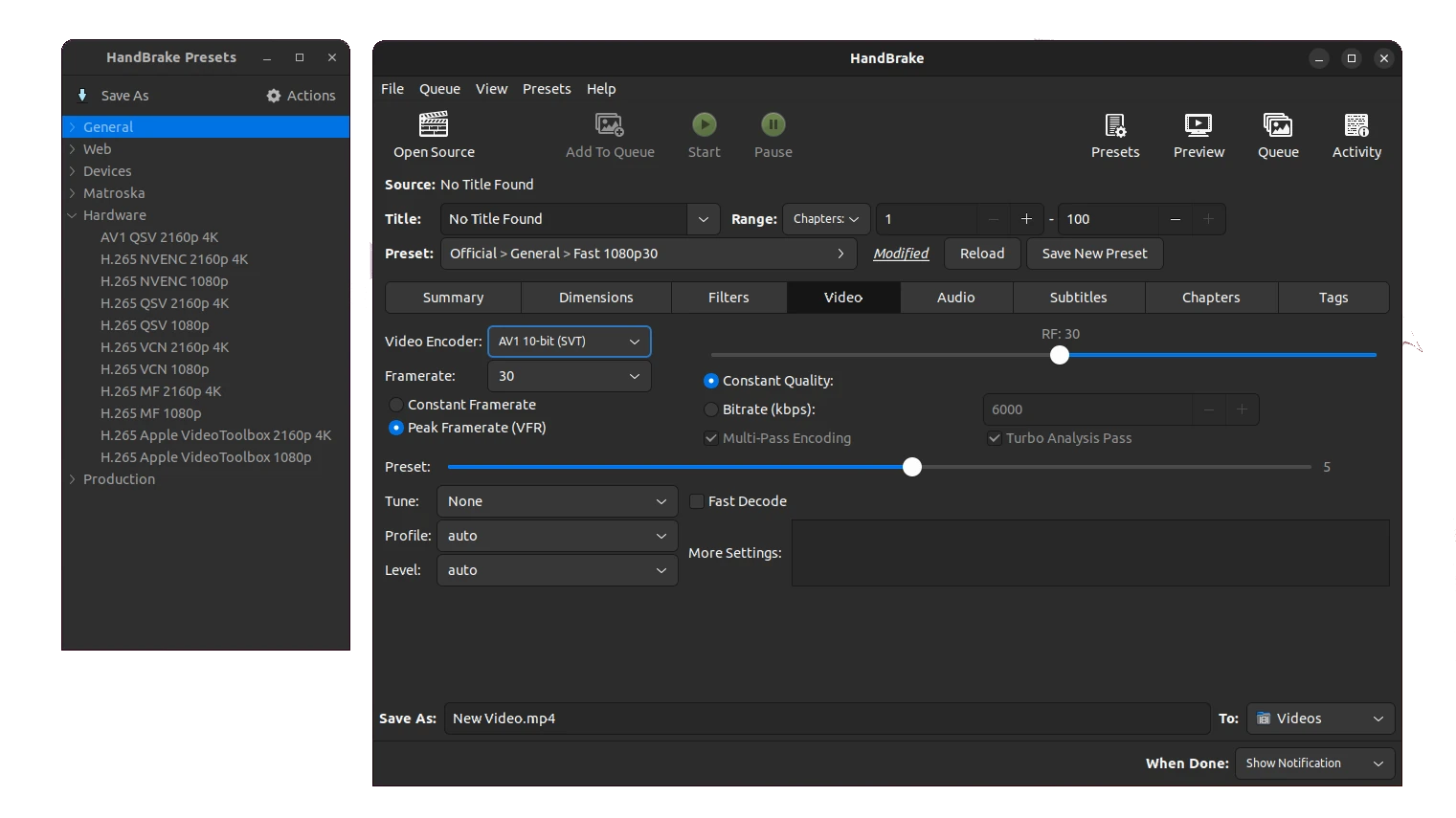This screenshot has width=1456, height=818.
Task: Click the Pause encoding icon
Action: point(773,124)
